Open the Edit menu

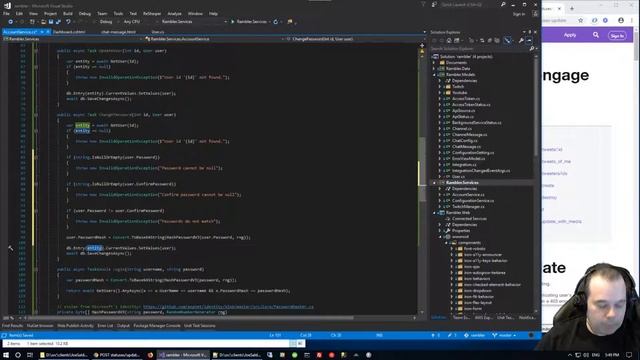click(19, 13)
